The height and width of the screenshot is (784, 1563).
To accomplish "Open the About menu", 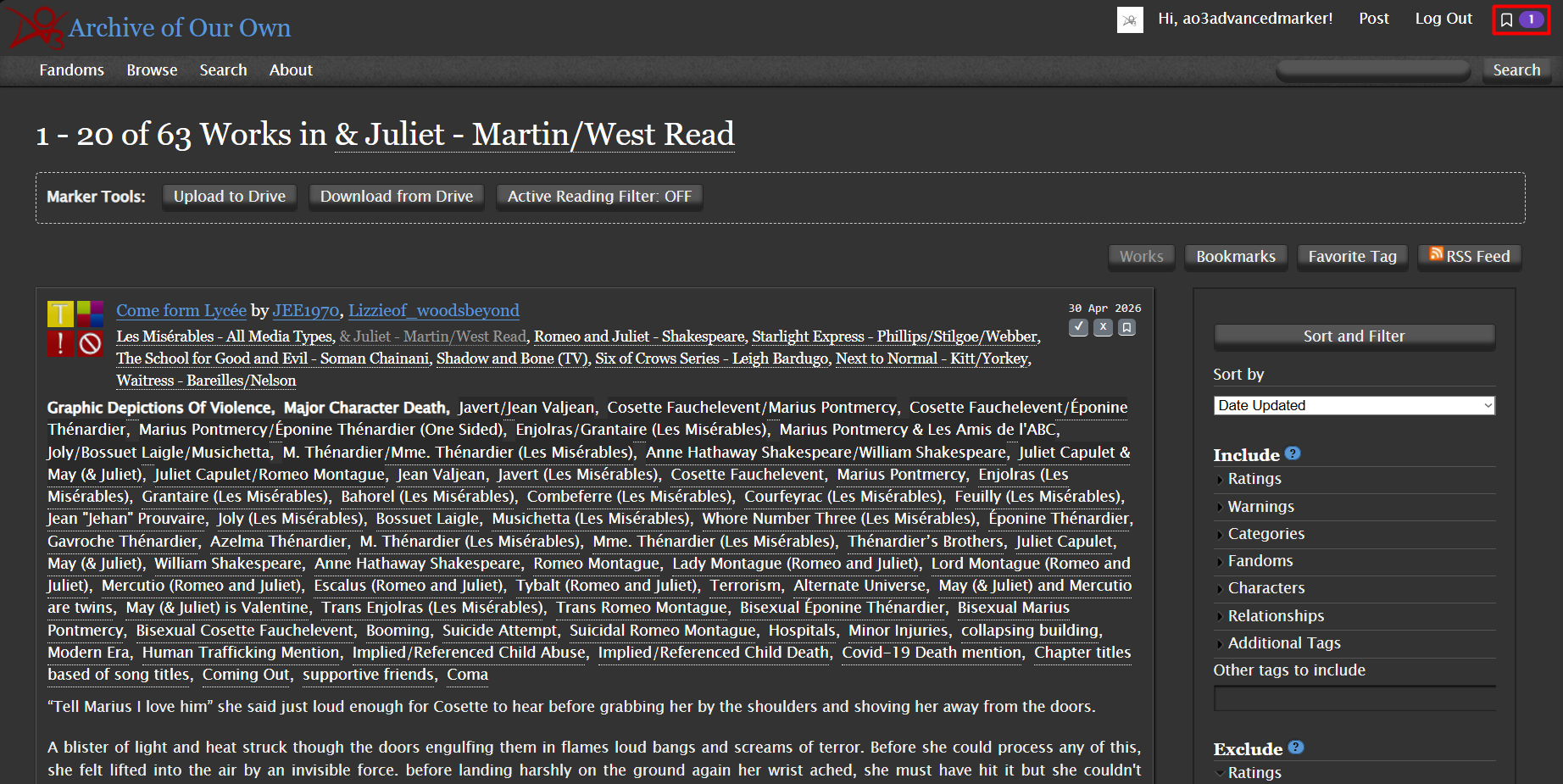I will pyautogui.click(x=291, y=70).
